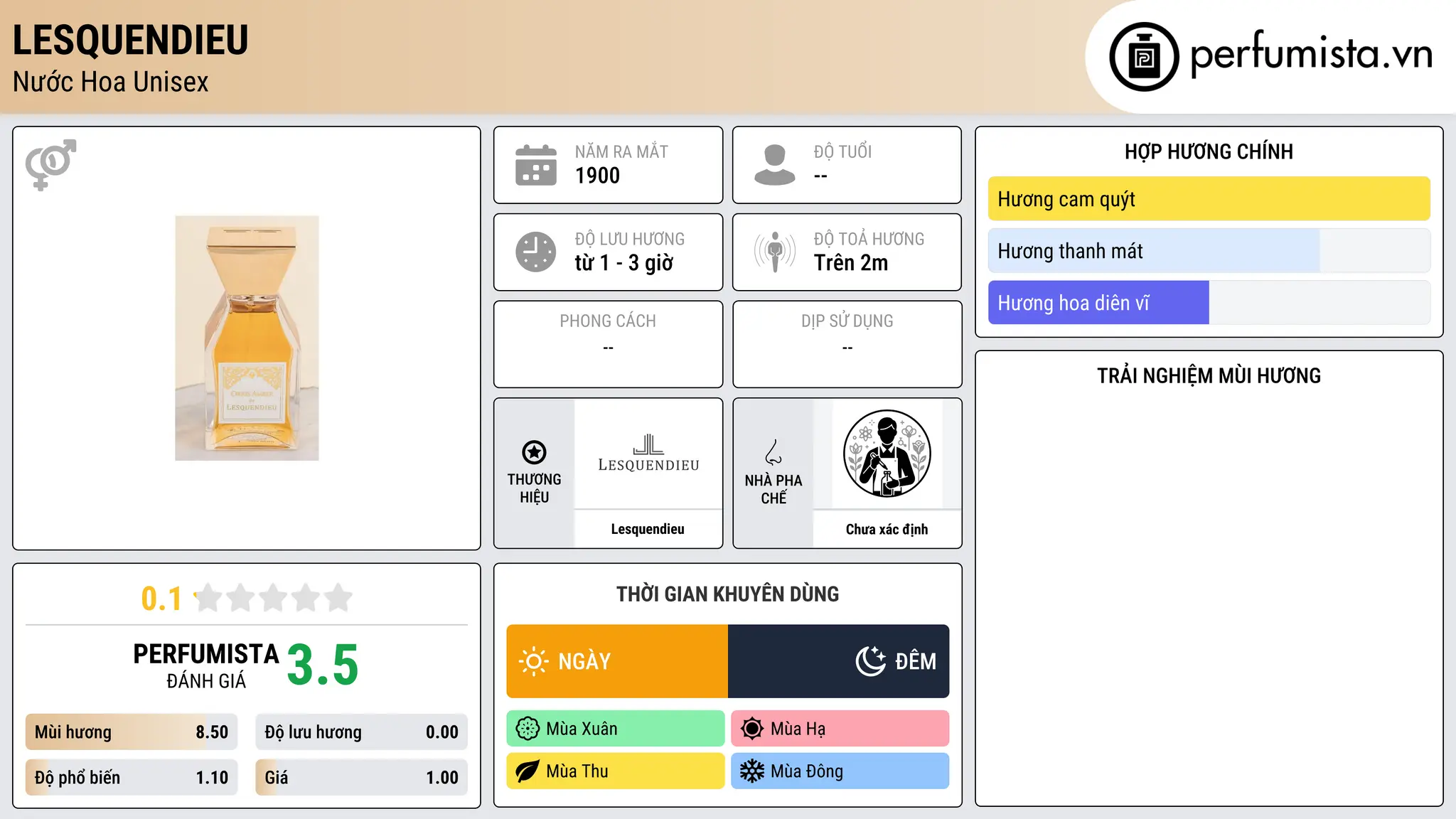Click the five-star rating row
Image resolution: width=1456 pixels, height=819 pixels.
point(273,598)
